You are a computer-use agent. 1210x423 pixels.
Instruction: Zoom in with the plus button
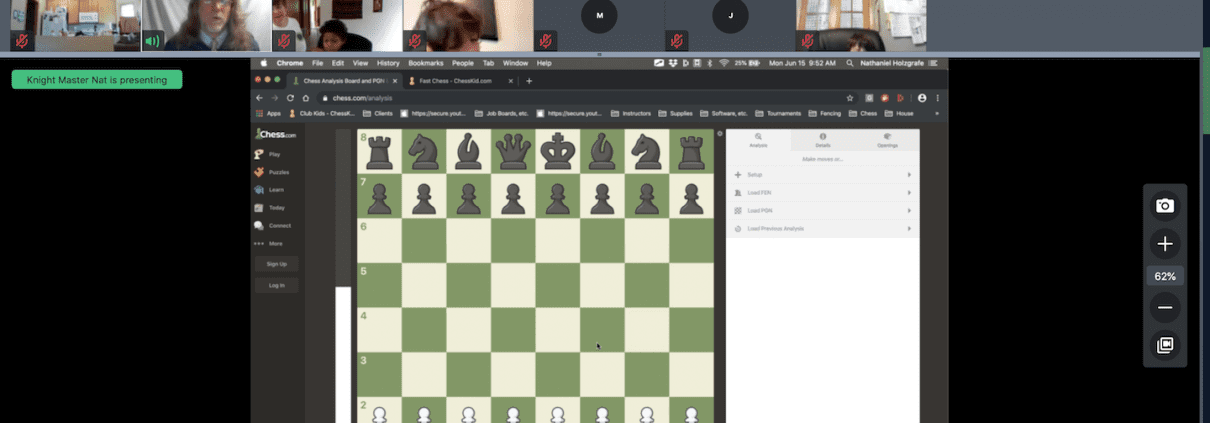tap(1165, 244)
